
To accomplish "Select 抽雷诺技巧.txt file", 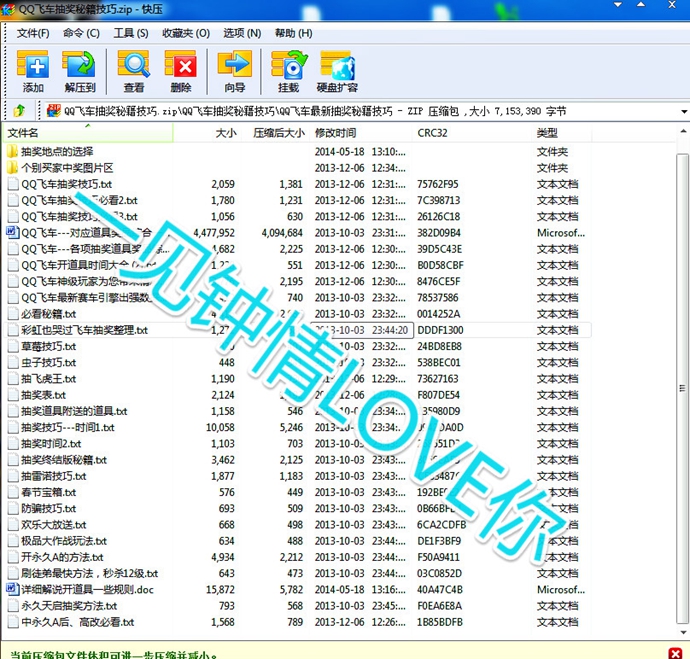I will tap(54, 476).
